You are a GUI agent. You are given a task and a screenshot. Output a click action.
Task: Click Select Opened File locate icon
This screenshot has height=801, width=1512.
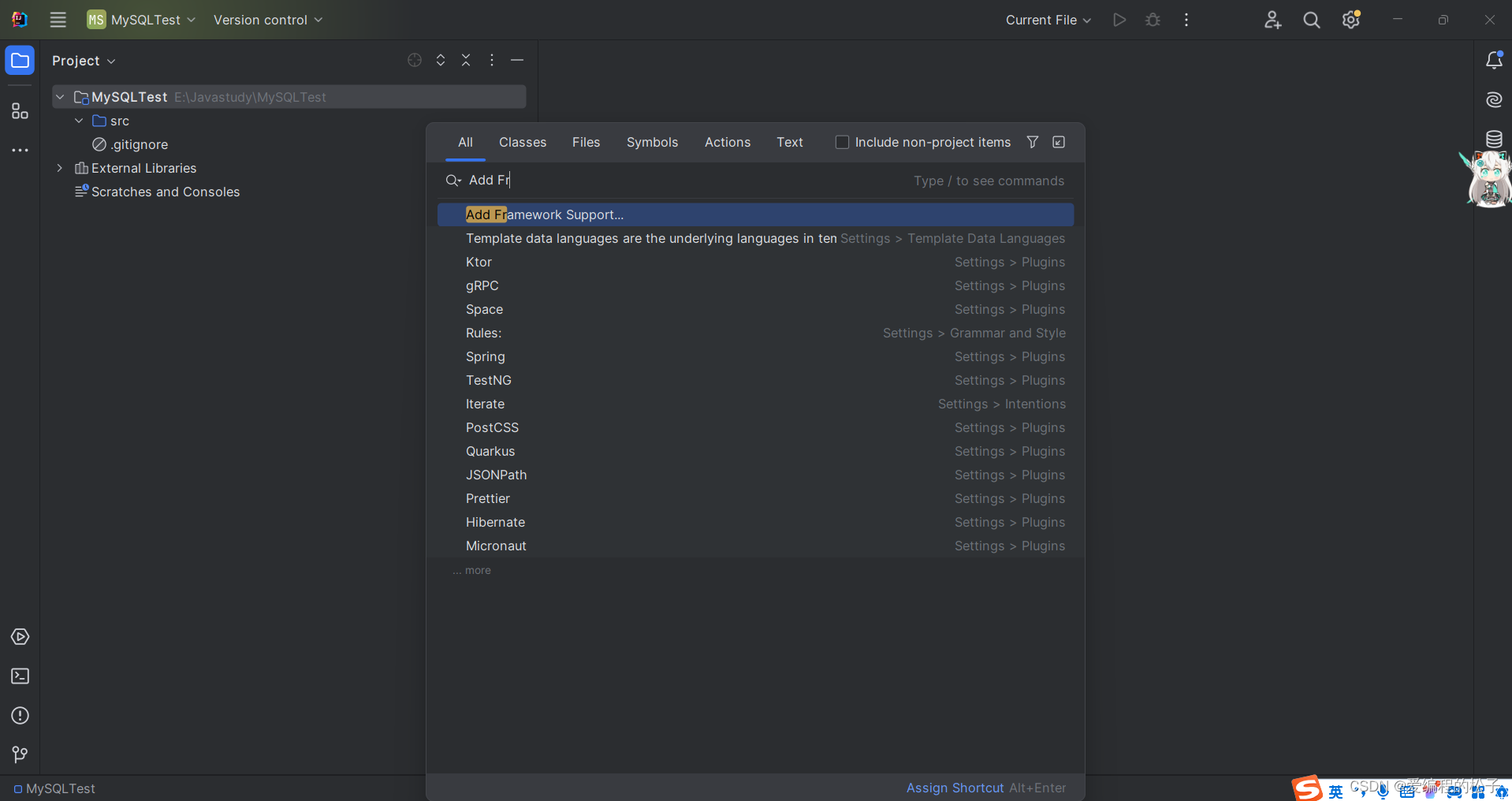(415, 60)
